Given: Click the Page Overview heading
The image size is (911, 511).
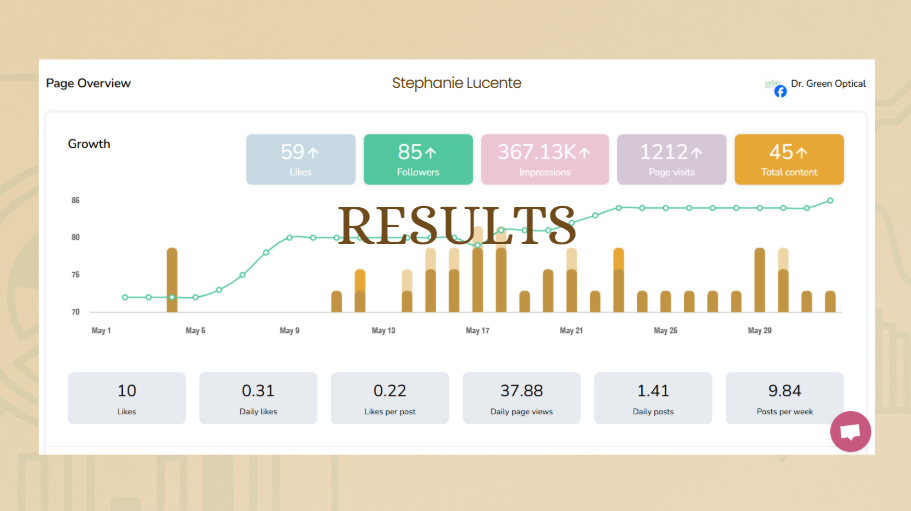Looking at the screenshot, I should (x=88, y=83).
